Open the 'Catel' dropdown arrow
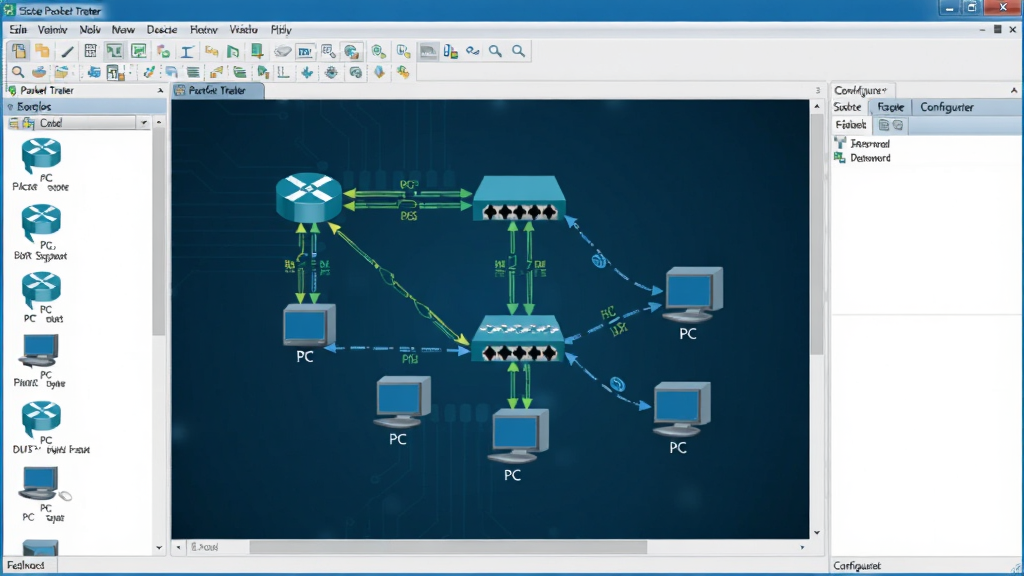 144,123
